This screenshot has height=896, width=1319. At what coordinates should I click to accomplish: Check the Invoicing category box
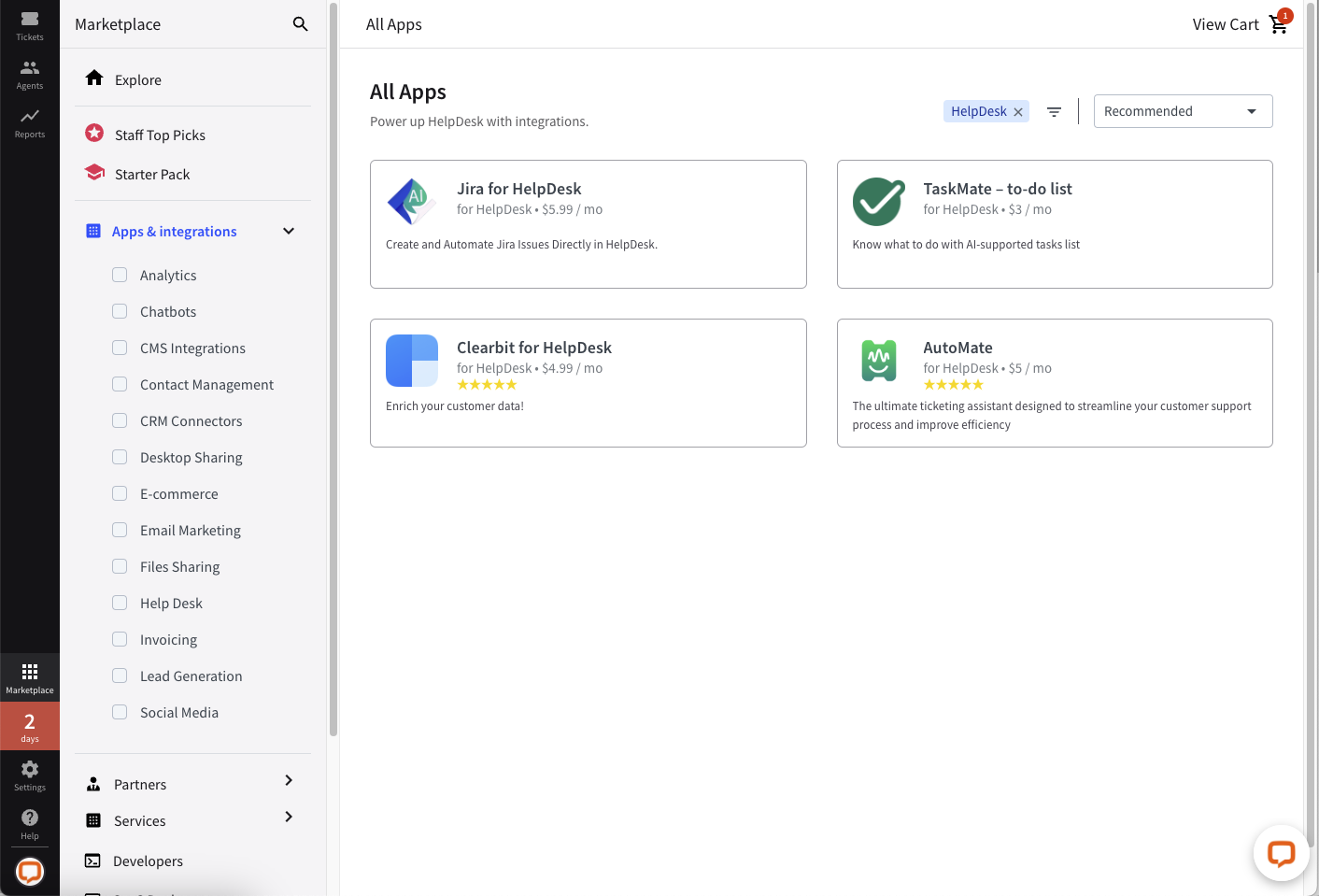pyautogui.click(x=120, y=639)
